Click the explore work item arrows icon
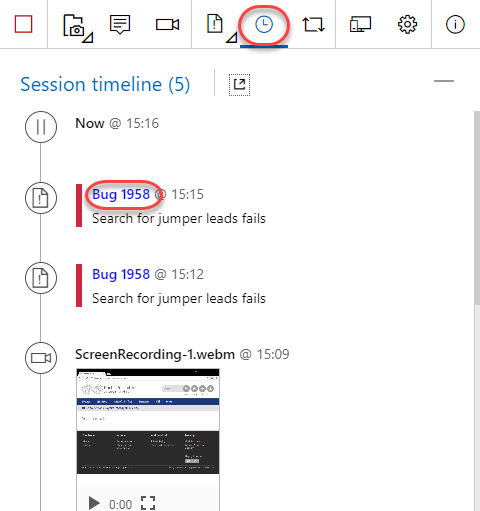Screen dimensions: 480x511 click(313, 25)
